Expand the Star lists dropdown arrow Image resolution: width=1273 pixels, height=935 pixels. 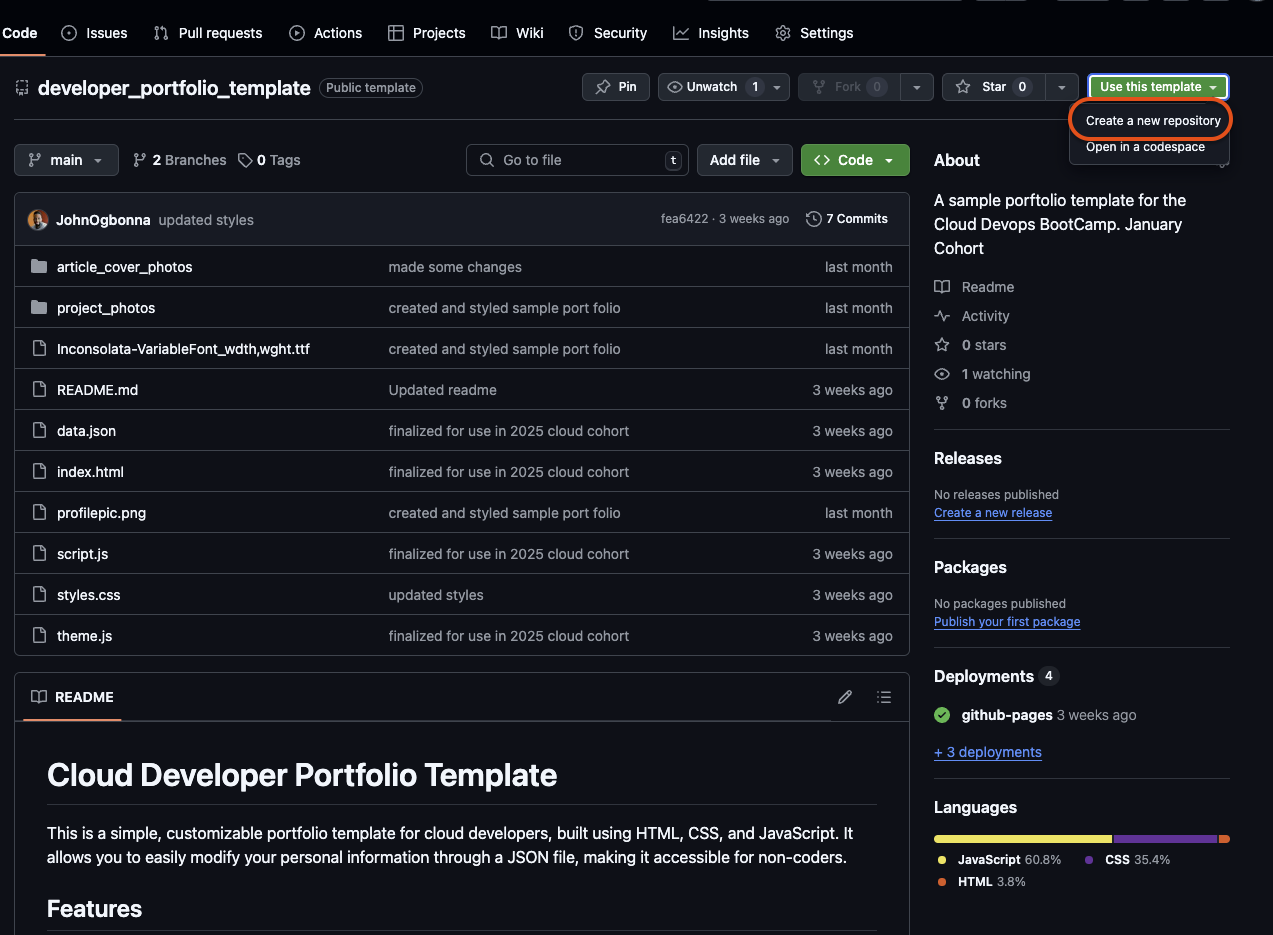[1062, 87]
